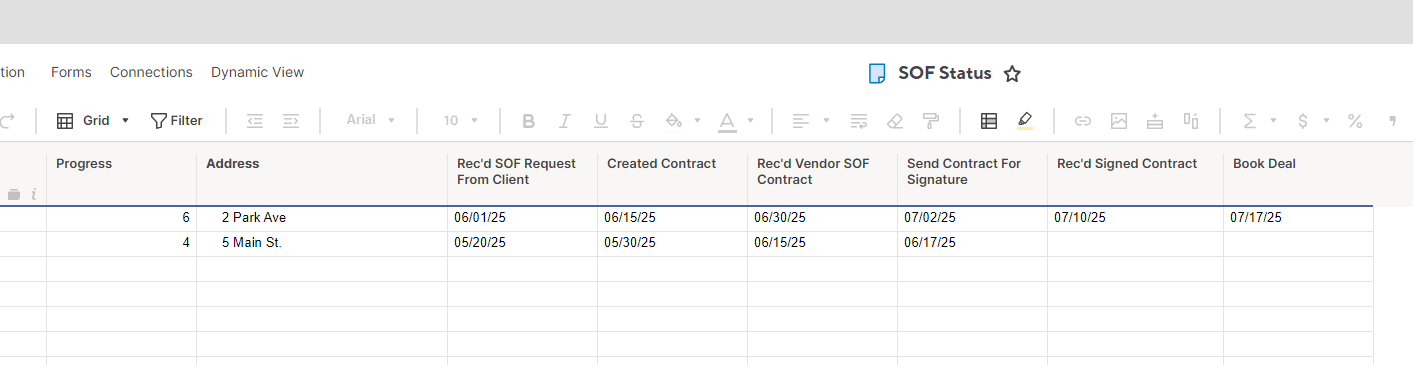This screenshot has width=1413, height=365.
Task: Expand the font size 10 dropdown
Action: point(461,120)
